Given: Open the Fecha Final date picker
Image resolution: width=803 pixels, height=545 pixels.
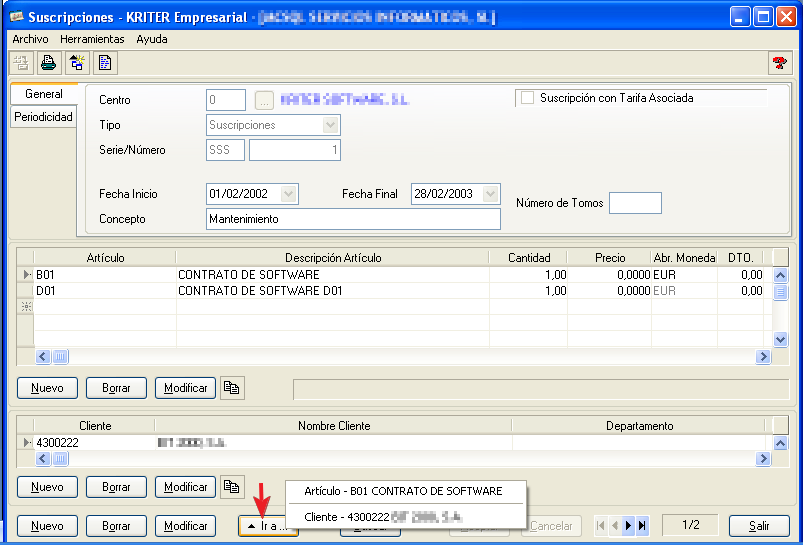Looking at the screenshot, I should click(491, 194).
